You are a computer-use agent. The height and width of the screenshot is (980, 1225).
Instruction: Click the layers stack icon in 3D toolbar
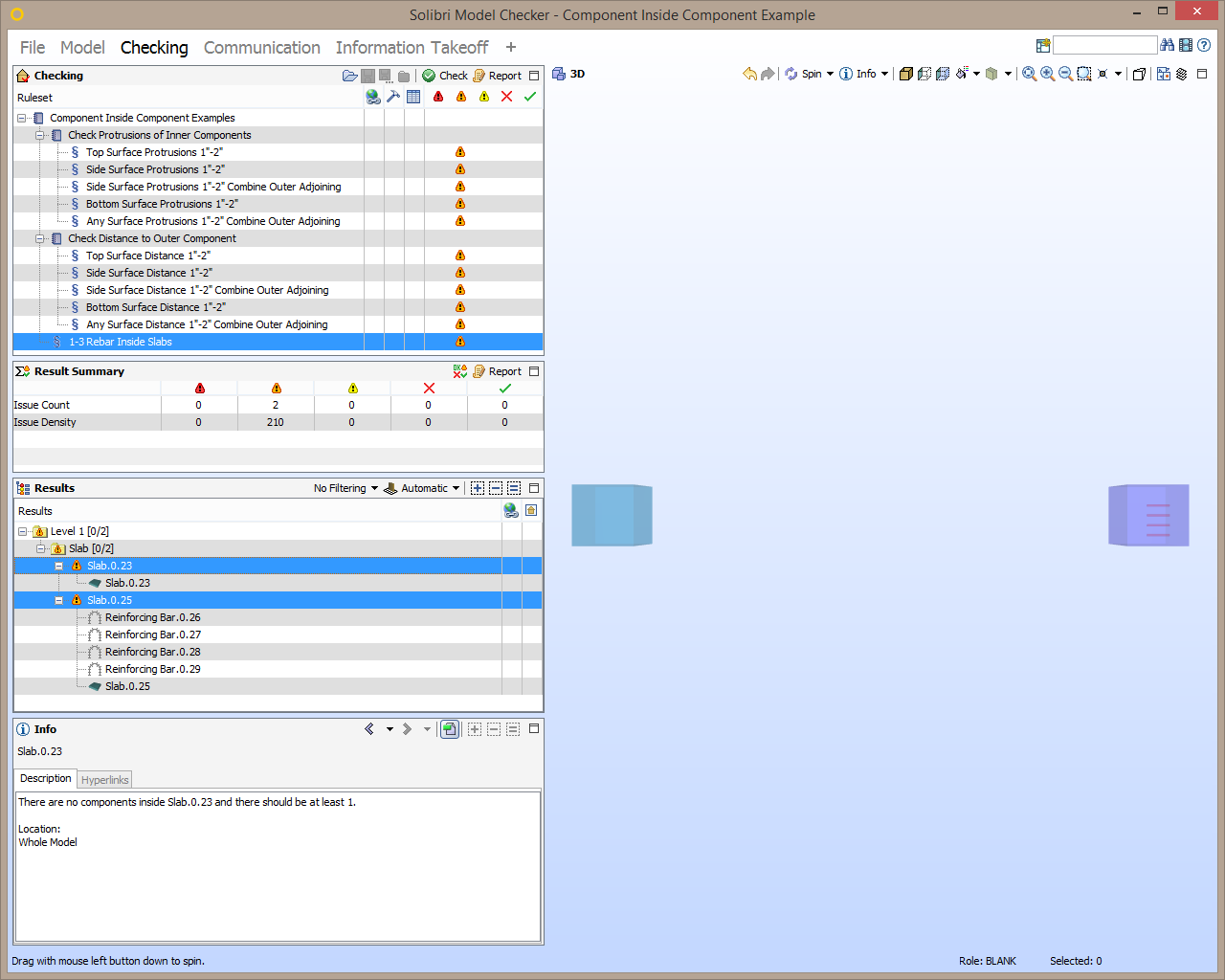[x=1182, y=74]
